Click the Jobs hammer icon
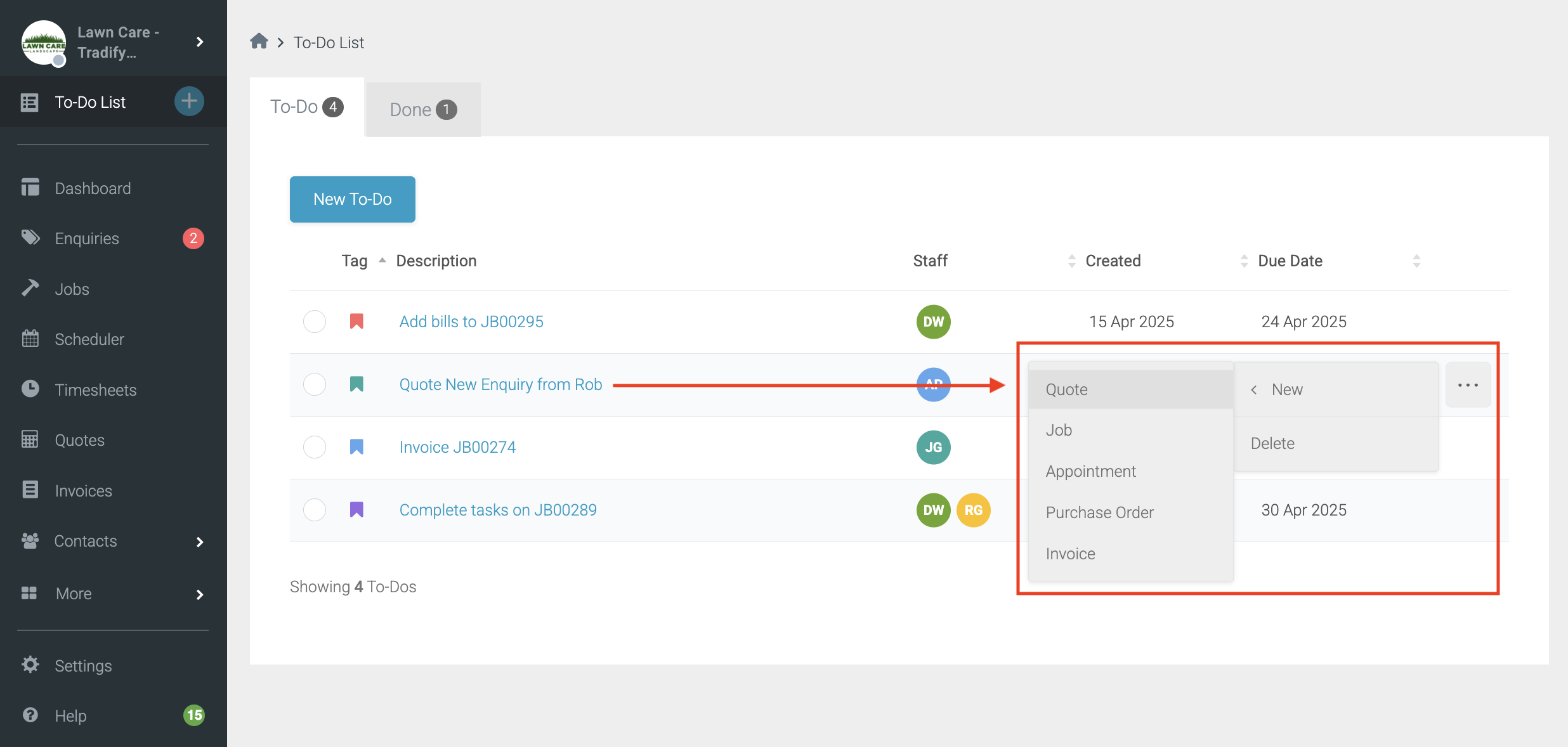This screenshot has height=747, width=1568. pos(30,288)
